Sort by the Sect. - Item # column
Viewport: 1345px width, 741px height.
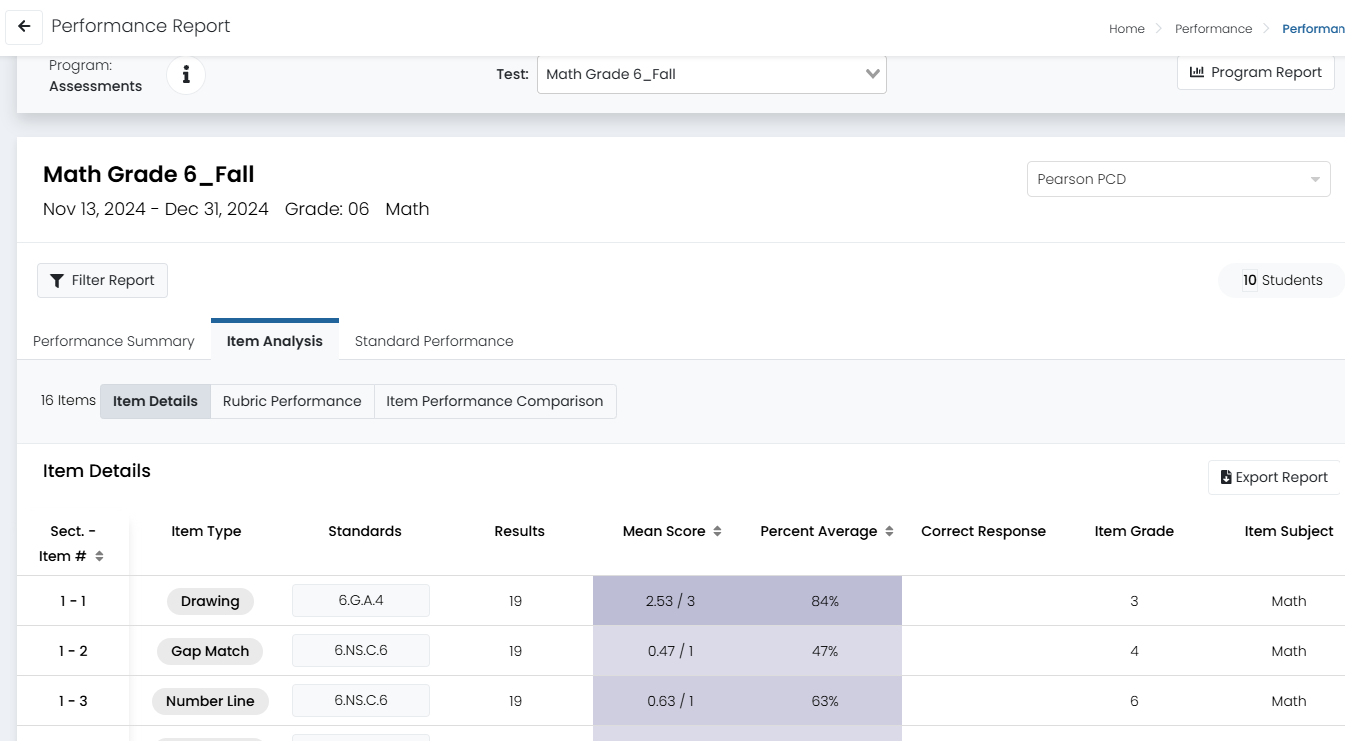pos(99,556)
